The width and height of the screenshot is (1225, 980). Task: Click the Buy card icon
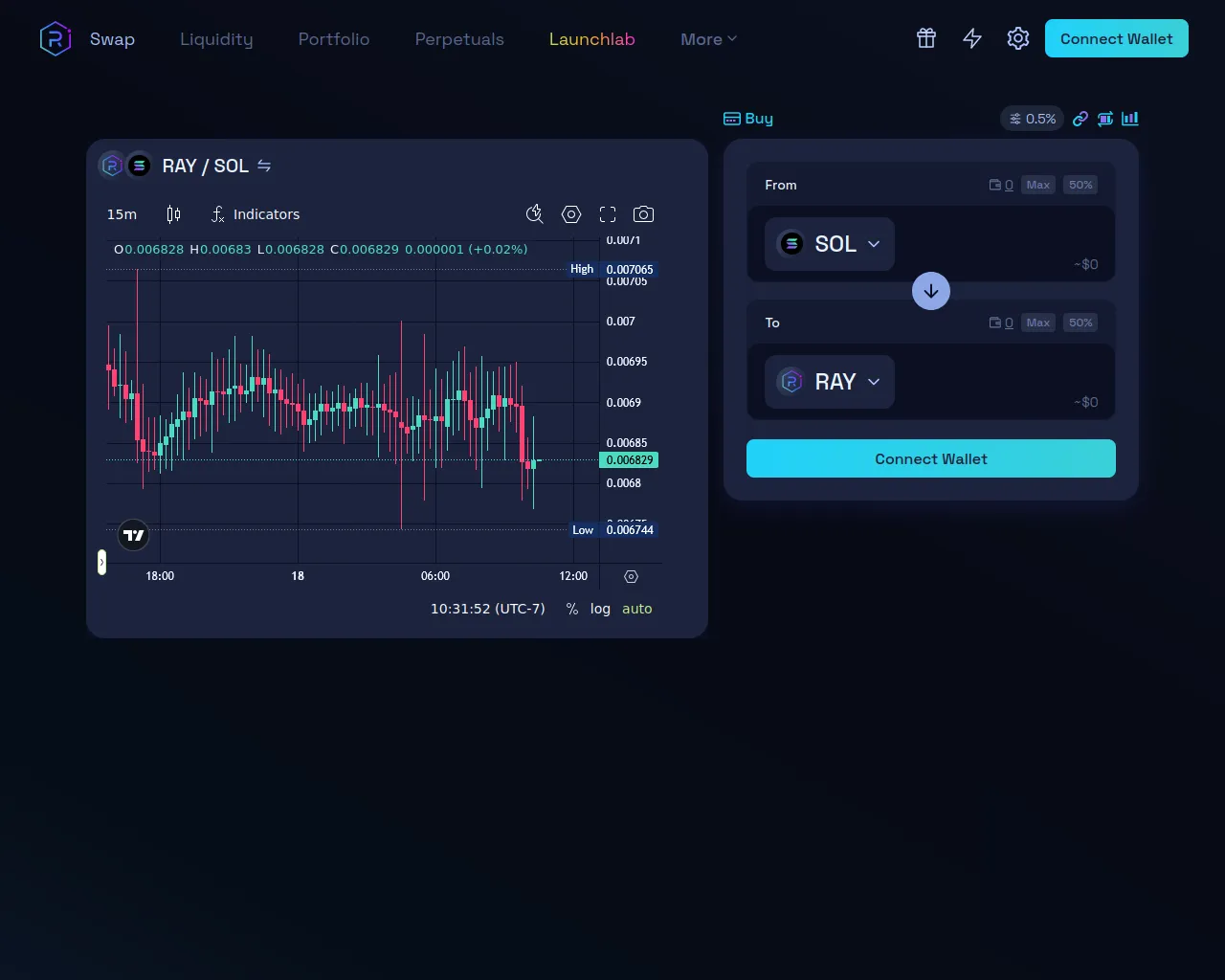pos(732,119)
